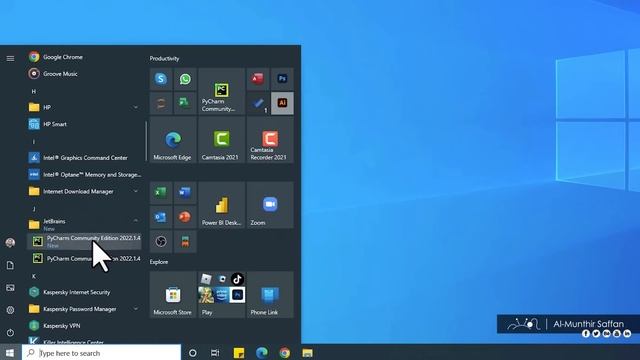Open the user account menu in Start
This screenshot has width=640, height=360.
tap(10, 242)
